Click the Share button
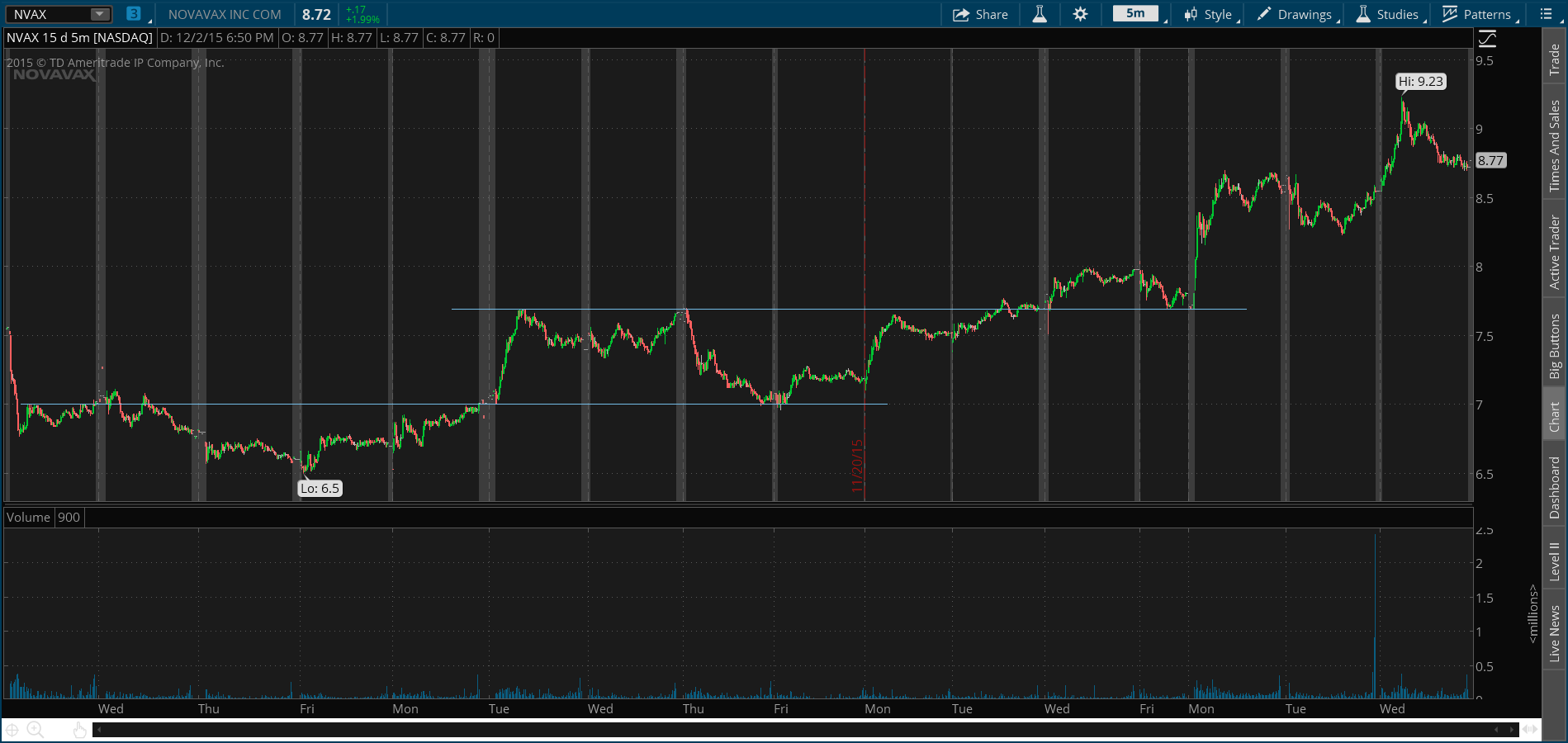Viewport: 1568px width, 743px height. [x=981, y=14]
